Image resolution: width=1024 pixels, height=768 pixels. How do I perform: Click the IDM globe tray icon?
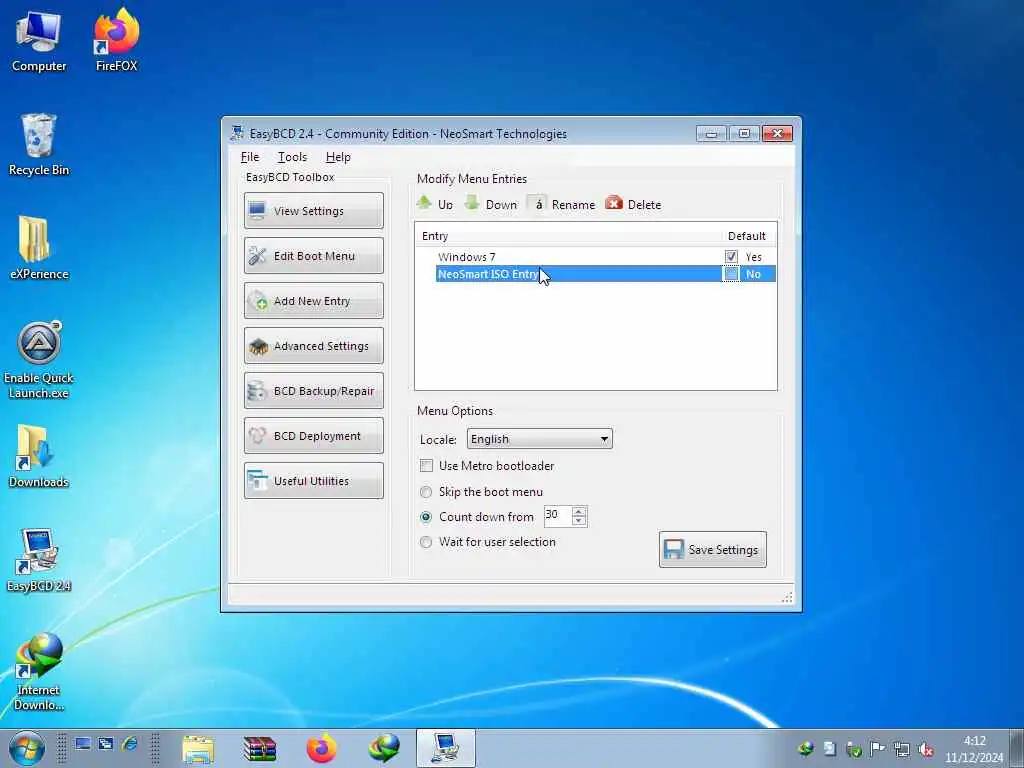(x=806, y=748)
